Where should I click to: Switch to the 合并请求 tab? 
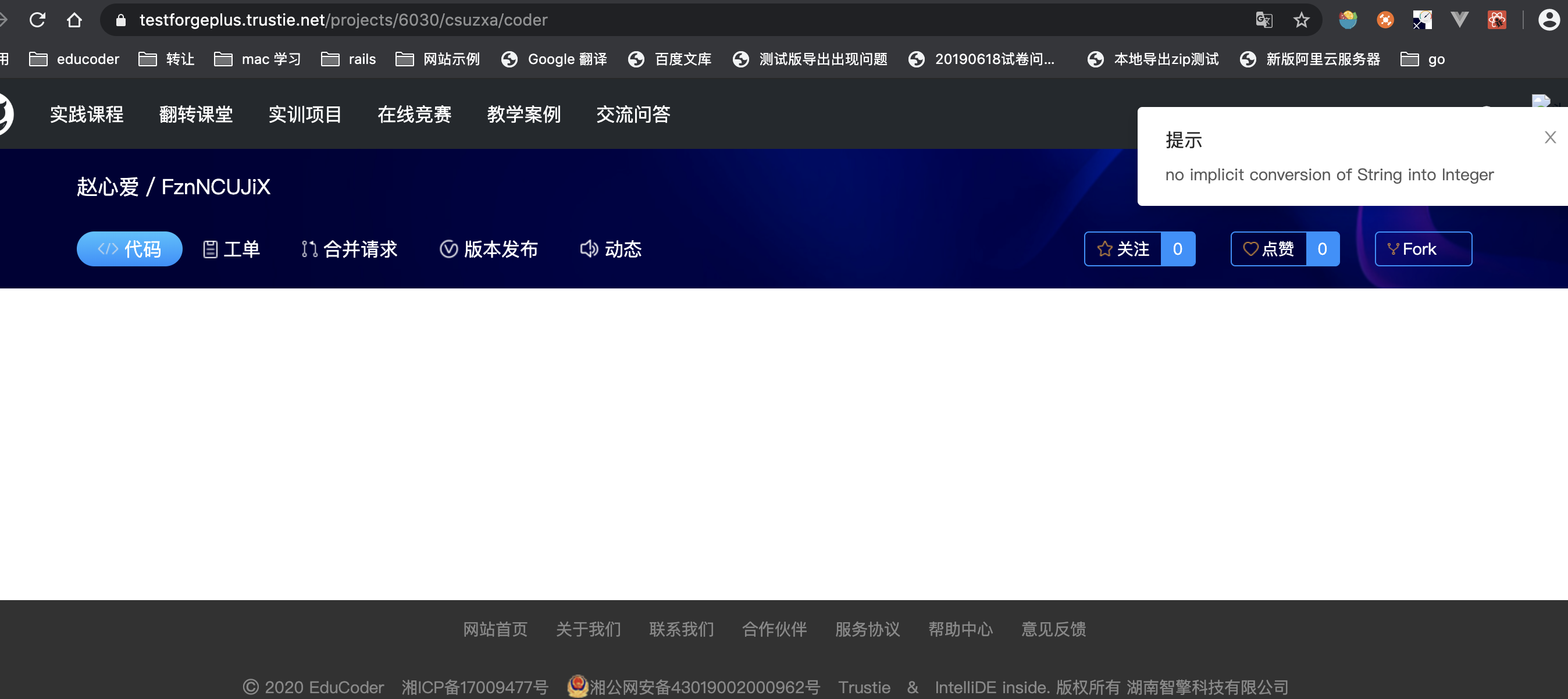pos(350,248)
